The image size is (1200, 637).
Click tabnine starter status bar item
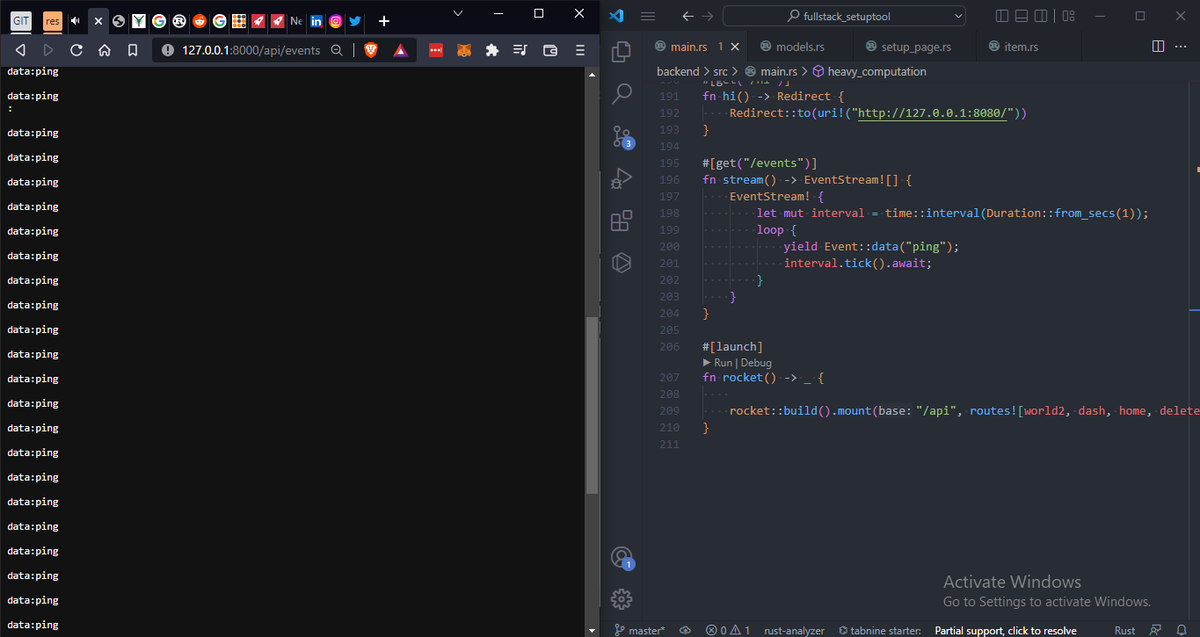[879, 630]
